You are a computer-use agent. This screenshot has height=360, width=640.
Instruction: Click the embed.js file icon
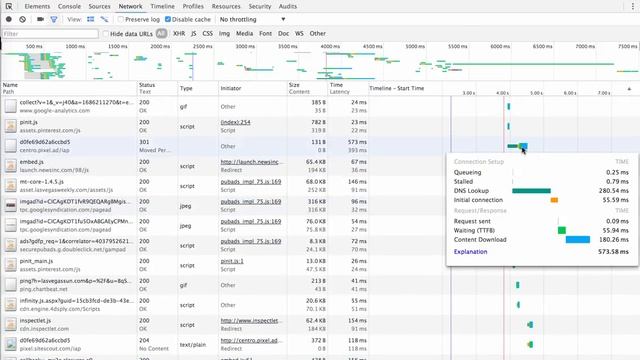click(x=11, y=166)
